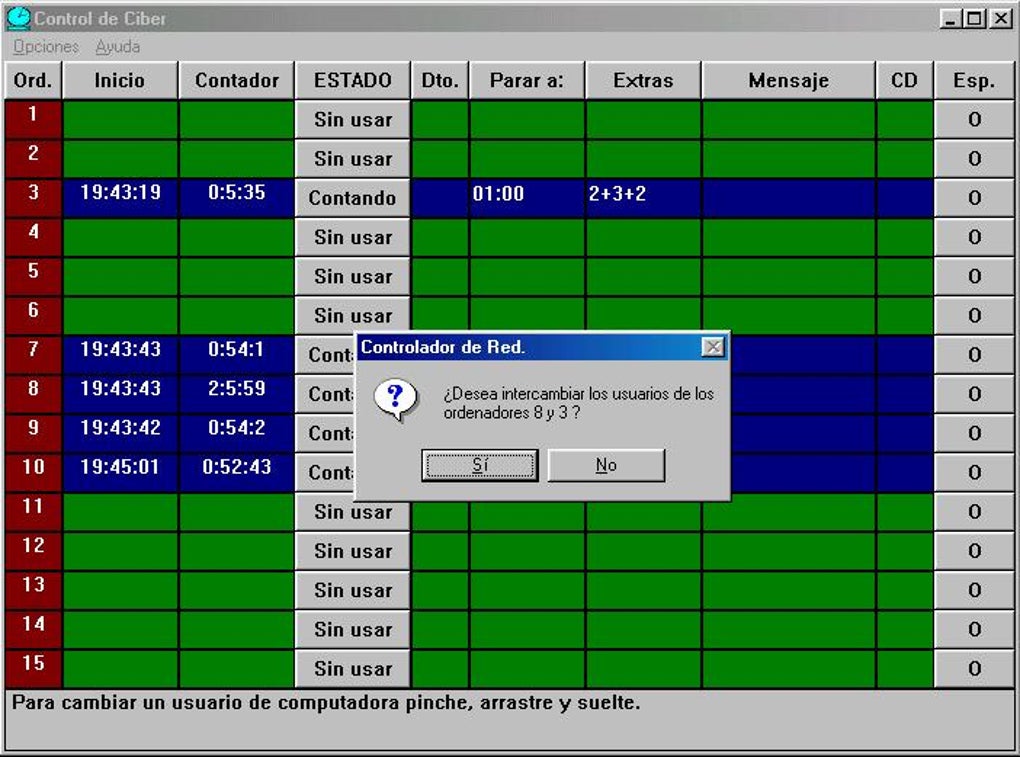The width and height of the screenshot is (1020, 757).
Task: Click the CD column header
Action: pos(904,80)
